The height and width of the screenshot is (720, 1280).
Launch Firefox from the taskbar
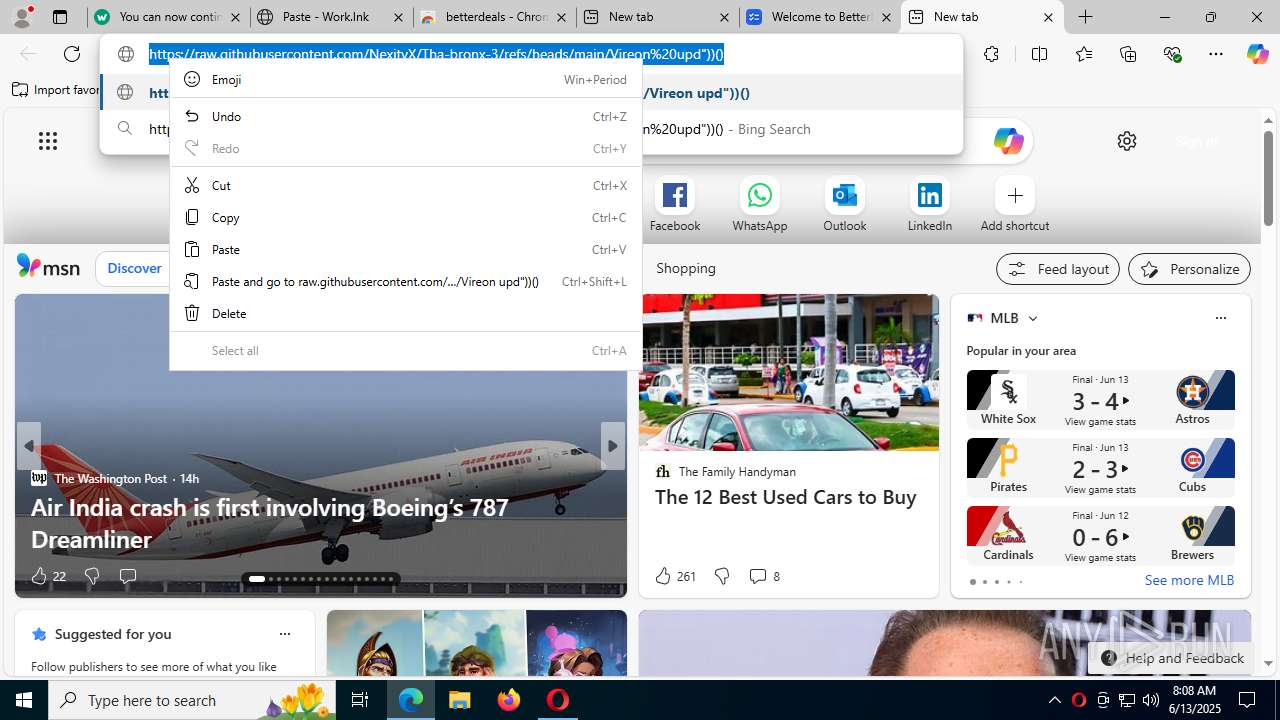509,700
